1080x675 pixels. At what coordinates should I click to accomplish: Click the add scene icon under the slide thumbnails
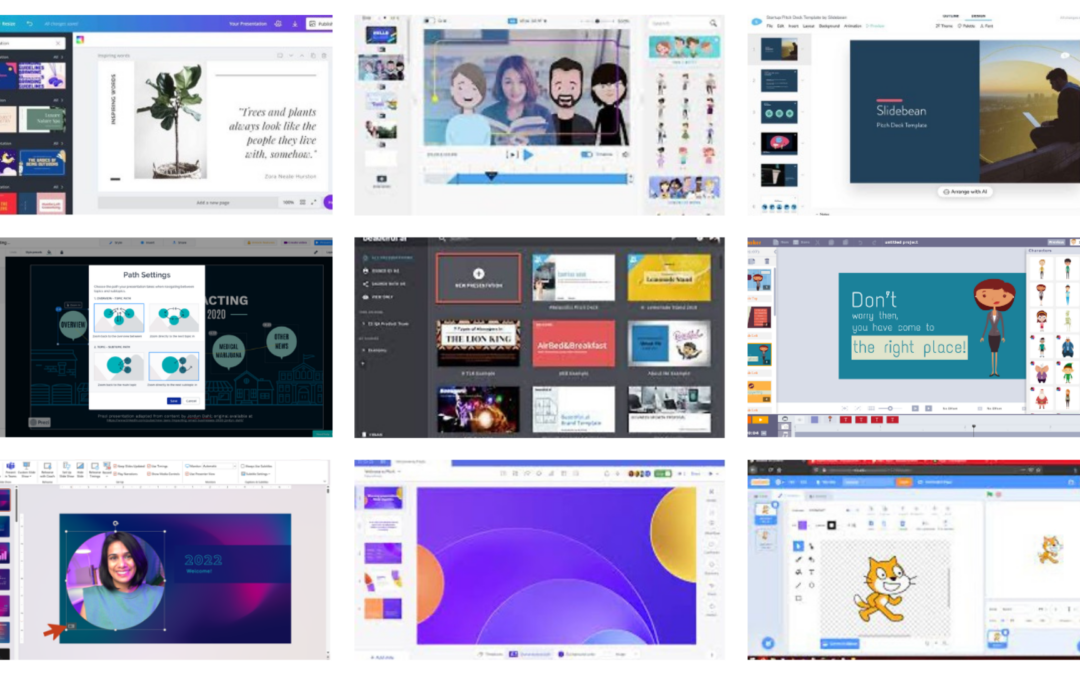tap(381, 179)
